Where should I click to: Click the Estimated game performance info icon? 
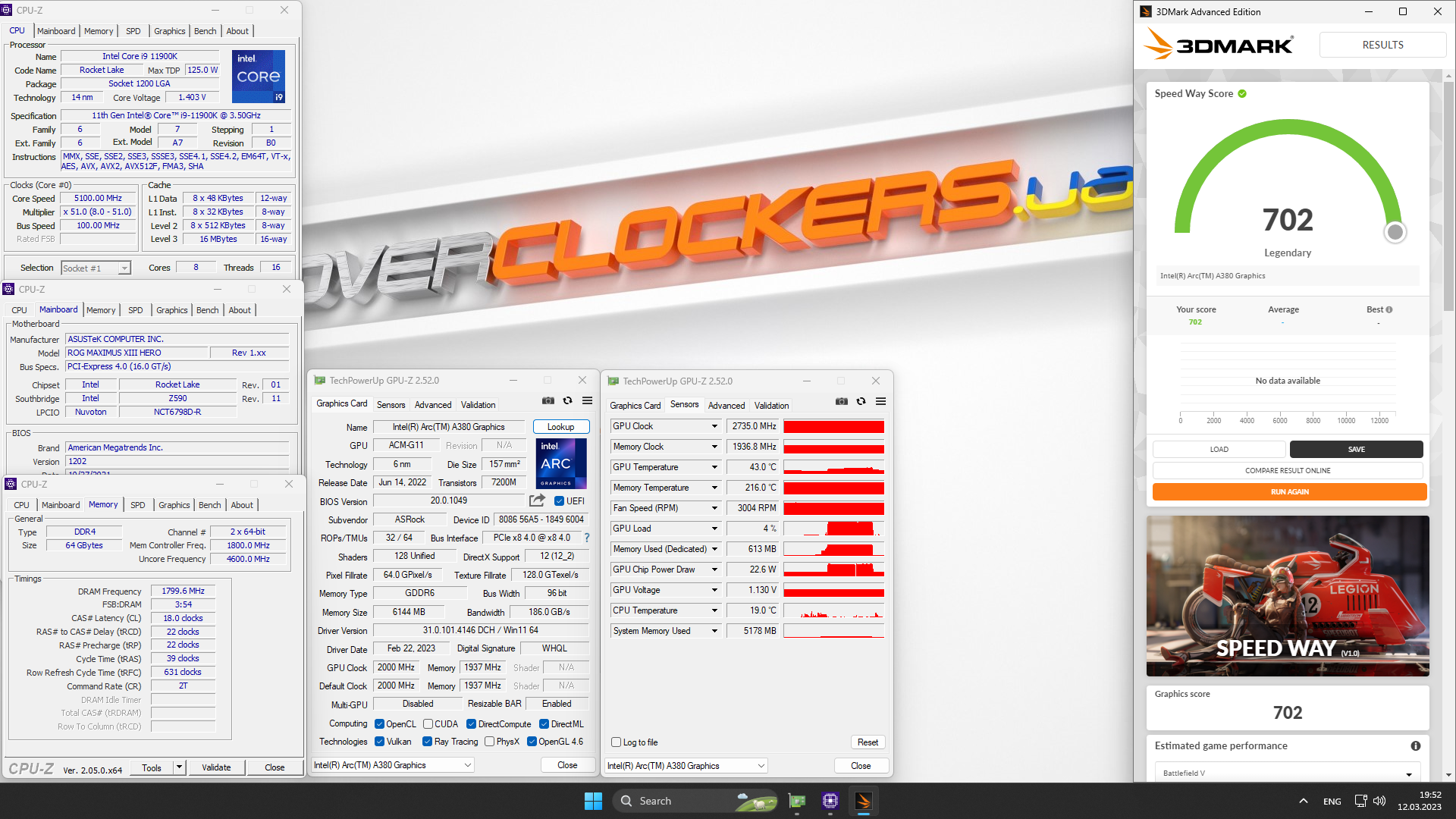[x=1415, y=746]
